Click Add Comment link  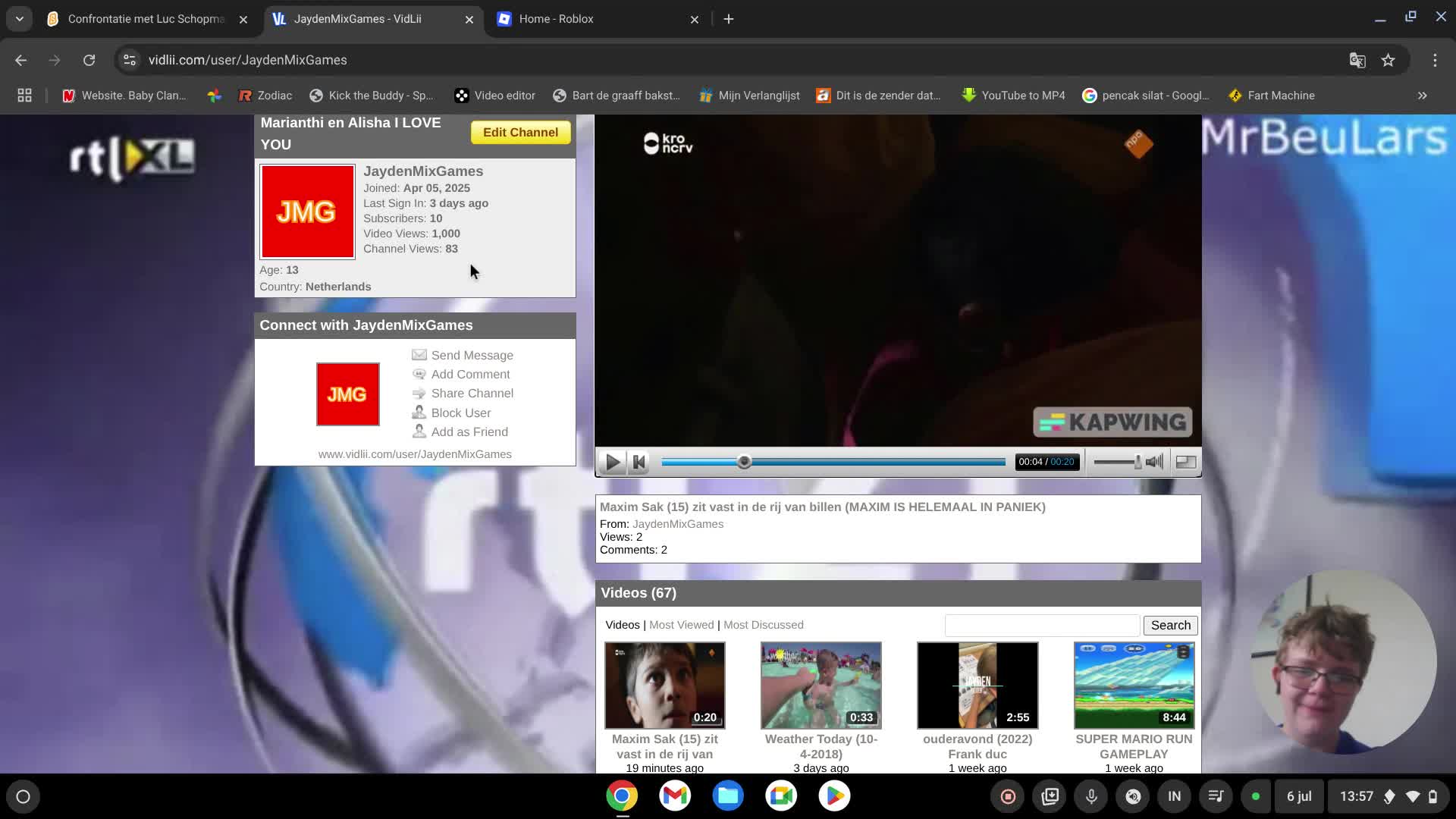(470, 374)
